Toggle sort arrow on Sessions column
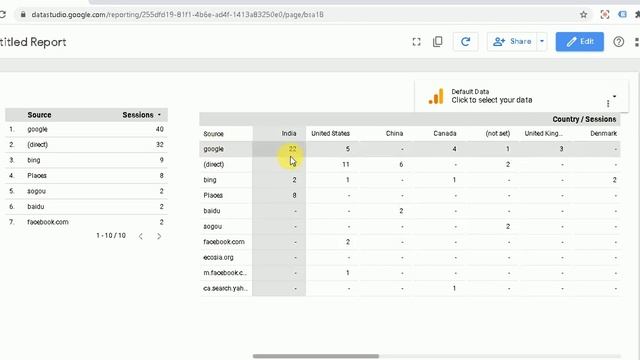 coord(159,115)
